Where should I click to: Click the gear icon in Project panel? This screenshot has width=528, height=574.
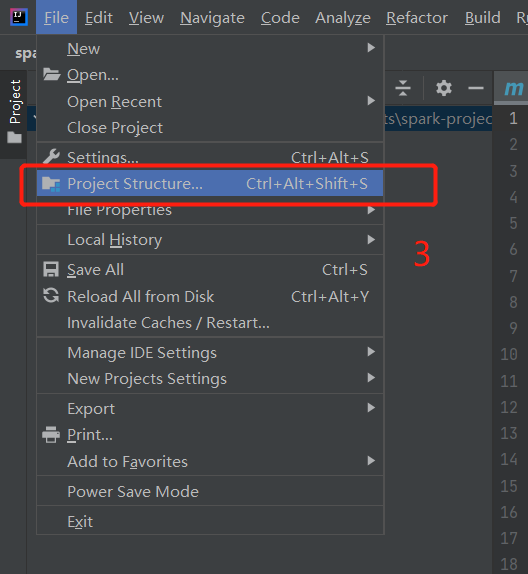[444, 88]
